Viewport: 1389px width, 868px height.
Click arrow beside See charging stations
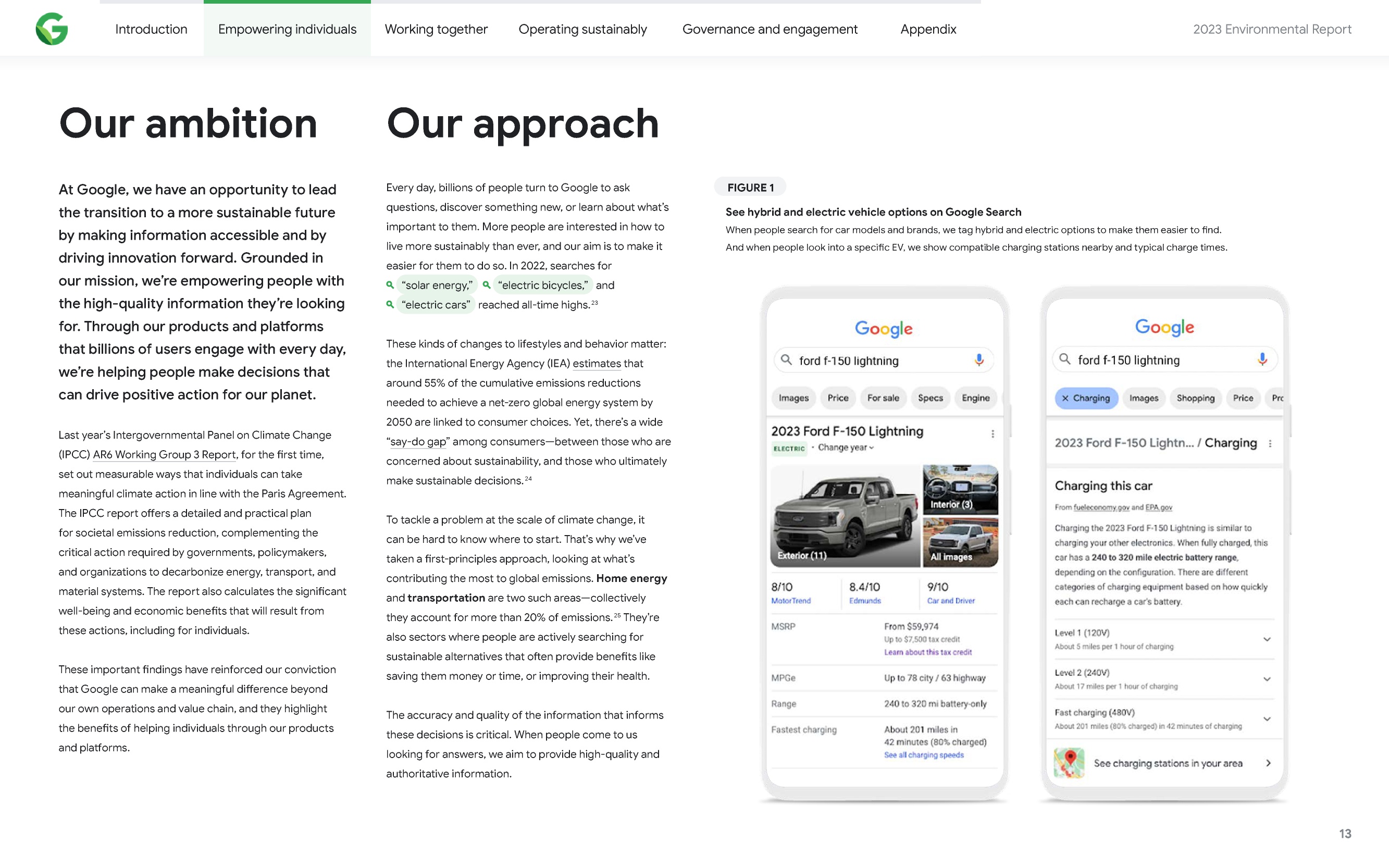(1269, 763)
